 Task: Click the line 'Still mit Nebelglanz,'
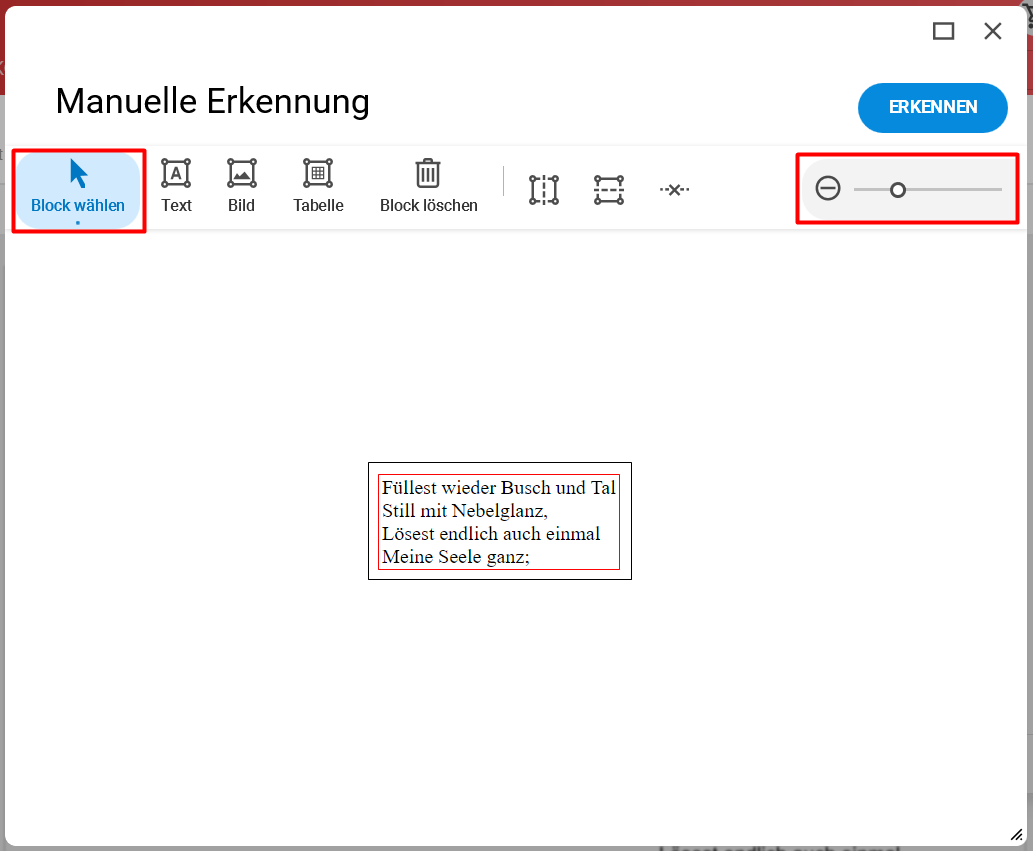[464, 510]
